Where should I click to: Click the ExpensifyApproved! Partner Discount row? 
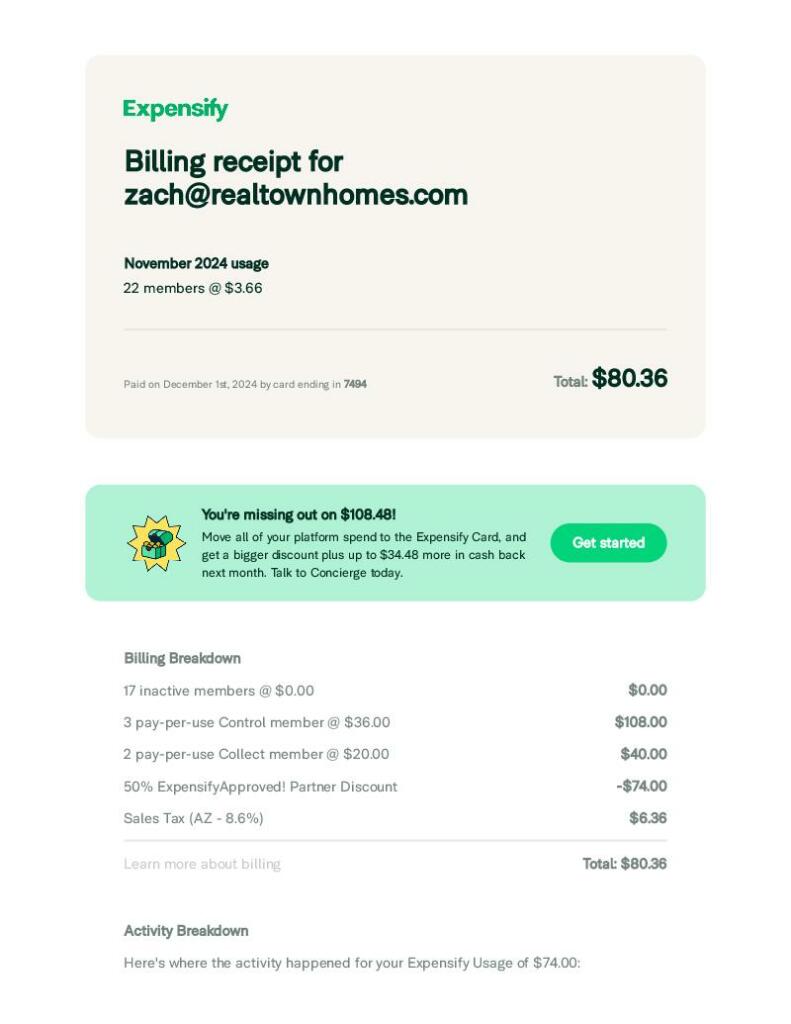tap(260, 786)
